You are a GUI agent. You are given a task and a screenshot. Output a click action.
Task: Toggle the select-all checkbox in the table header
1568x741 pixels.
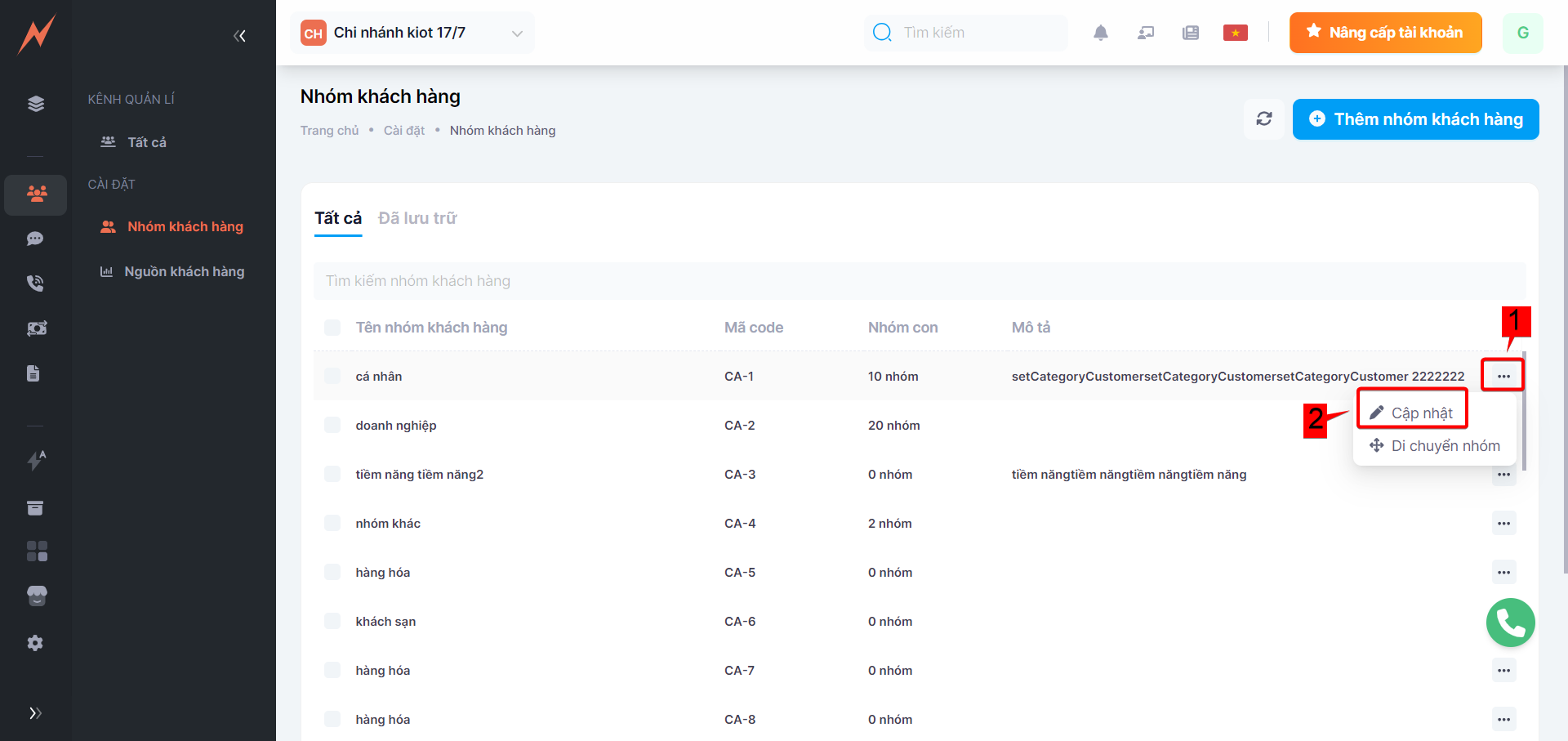coord(332,328)
